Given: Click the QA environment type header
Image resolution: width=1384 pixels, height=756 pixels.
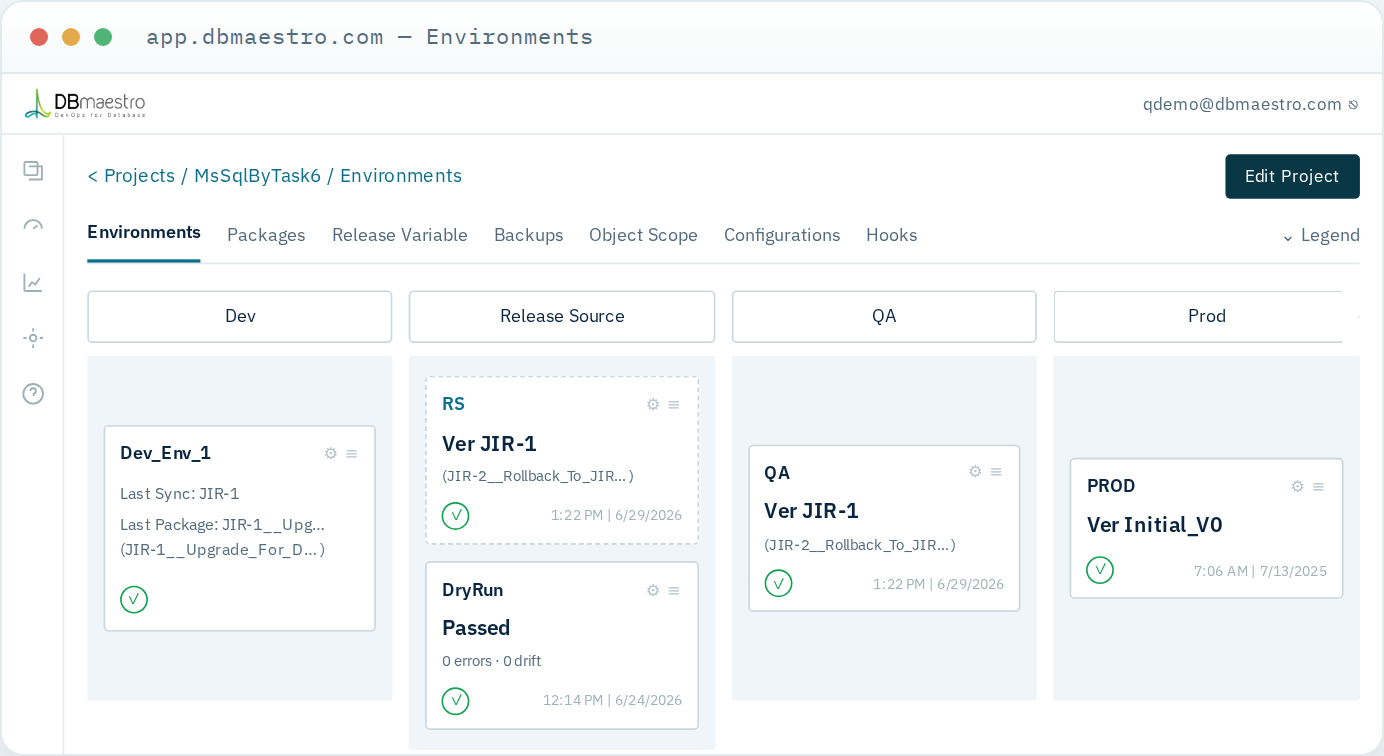Looking at the screenshot, I should 884,316.
